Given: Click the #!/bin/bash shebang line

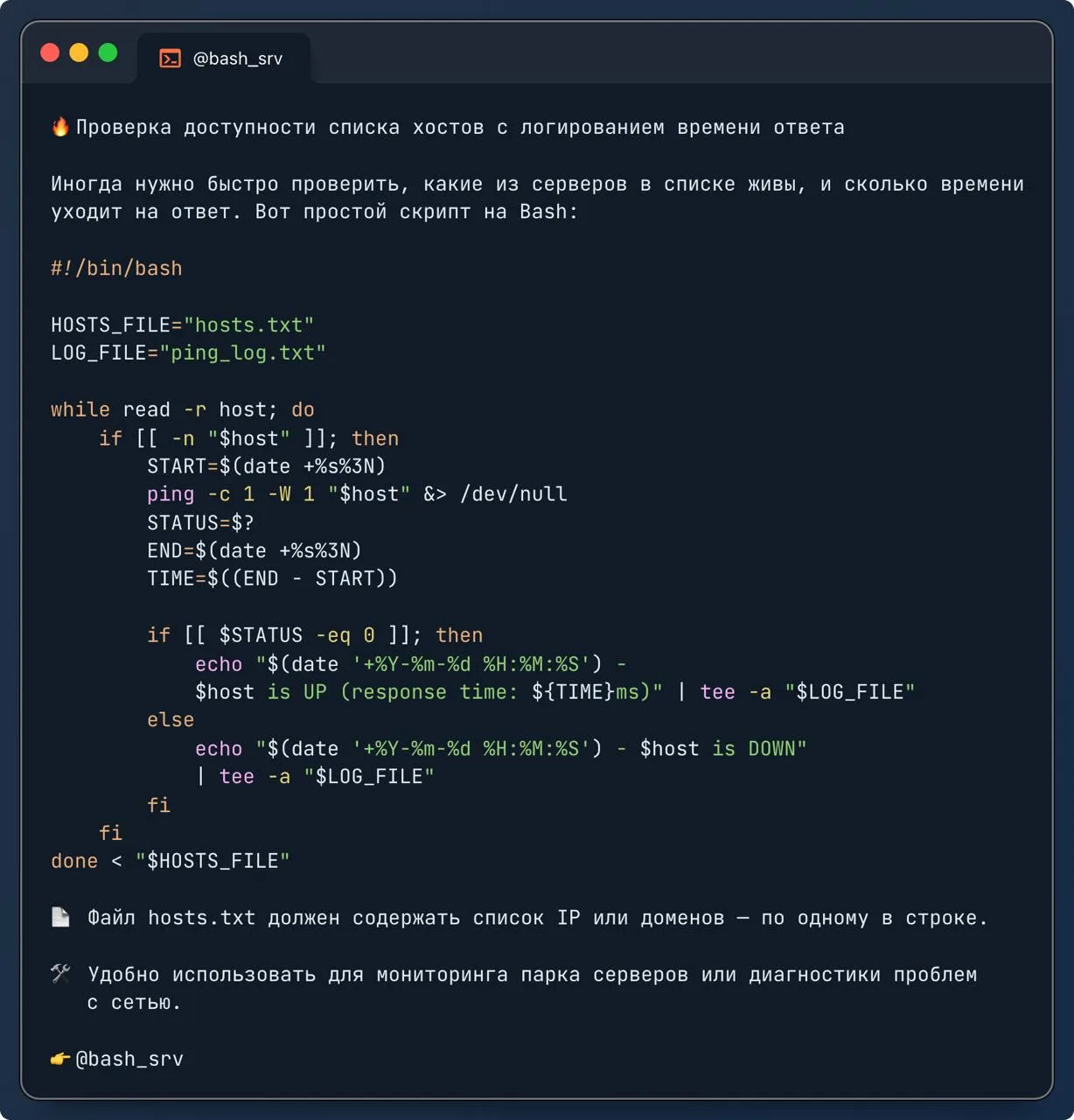Looking at the screenshot, I should pyautogui.click(x=116, y=268).
